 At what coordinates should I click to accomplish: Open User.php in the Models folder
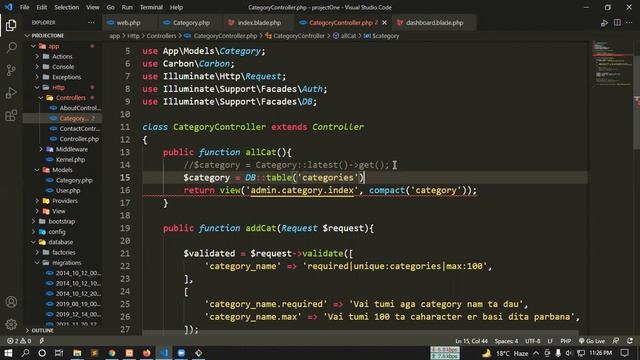click(68, 191)
